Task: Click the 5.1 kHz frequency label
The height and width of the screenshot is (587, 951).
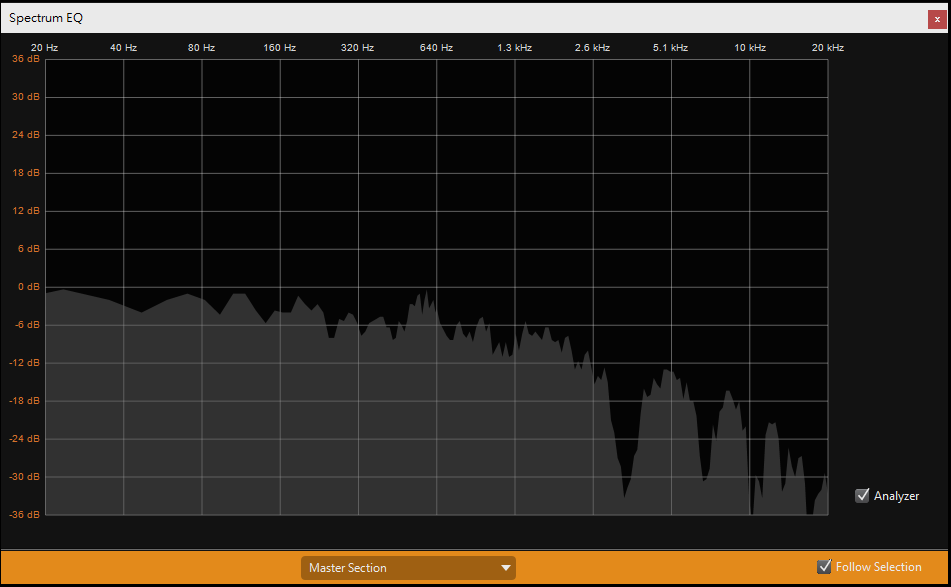Action: [670, 47]
